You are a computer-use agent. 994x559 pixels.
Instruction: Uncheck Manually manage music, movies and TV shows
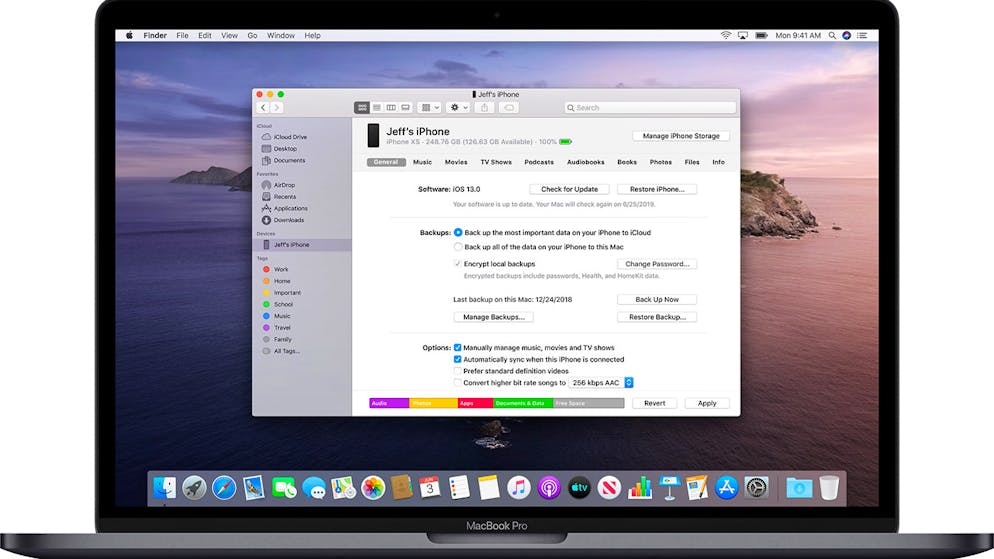tap(457, 347)
